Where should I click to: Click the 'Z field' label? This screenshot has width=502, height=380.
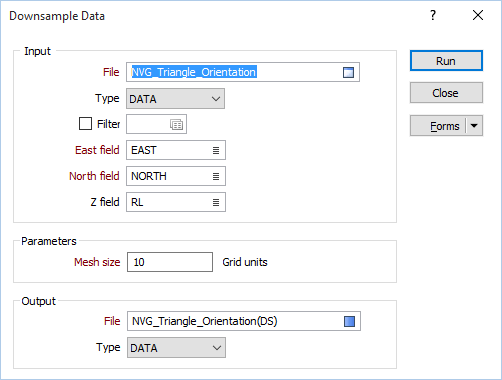105,202
